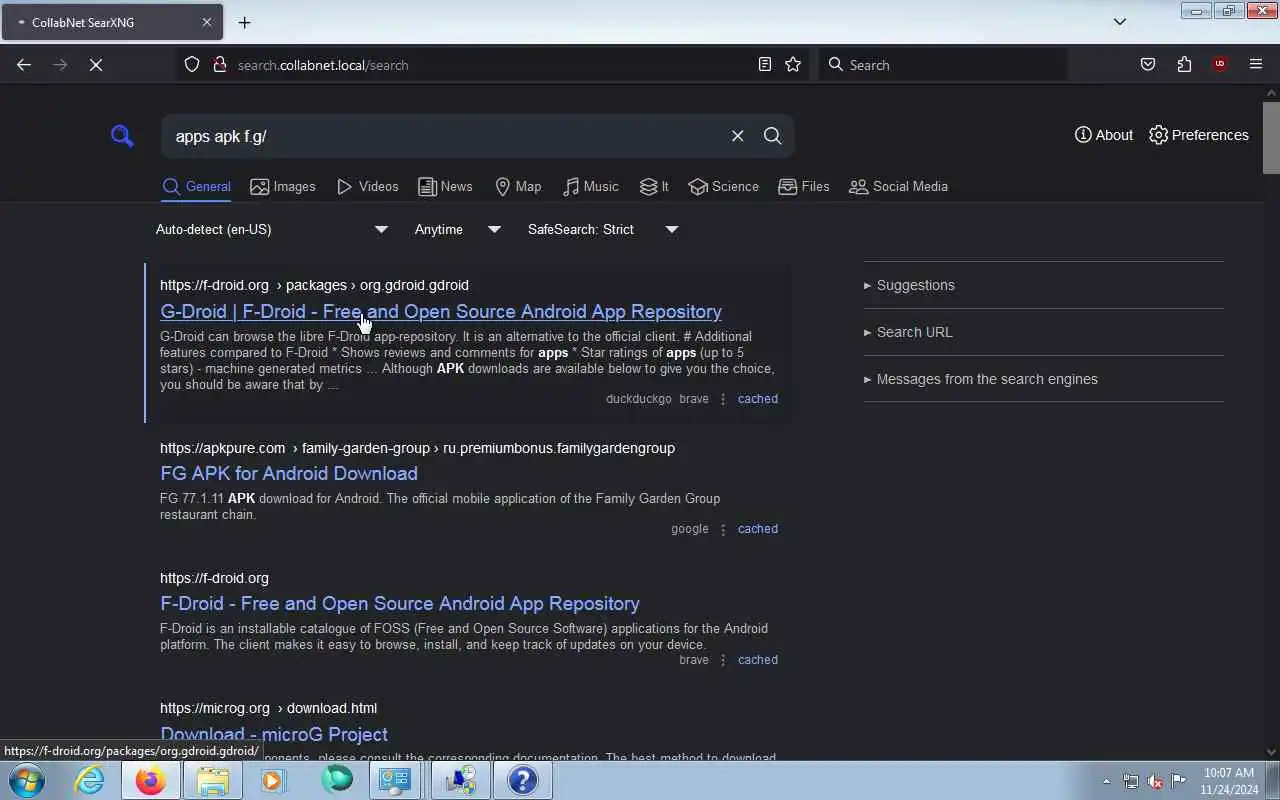Screen dimensions: 1280x800
Task: Click the SearXNG magnifier logo icon
Action: (122, 136)
